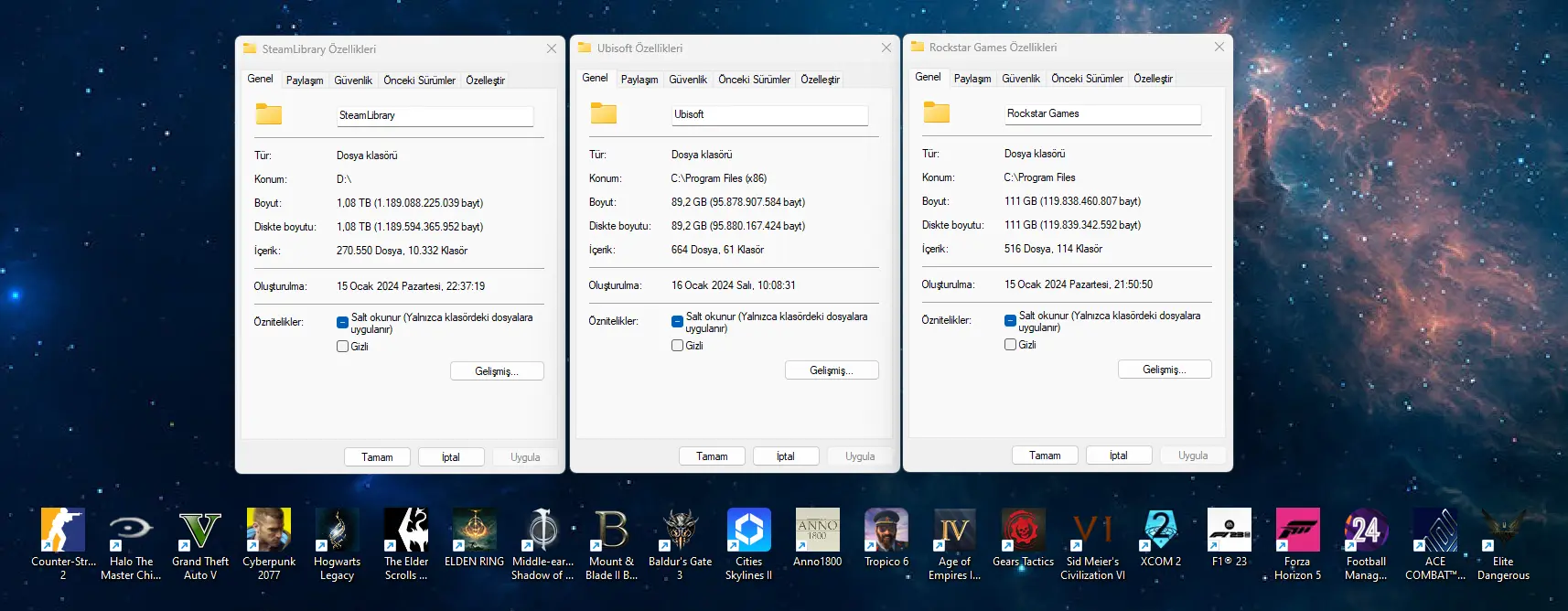Open the Middle-earth Shadow of Mordor shortcut
This screenshot has height=611, width=1568.
(x=542, y=544)
